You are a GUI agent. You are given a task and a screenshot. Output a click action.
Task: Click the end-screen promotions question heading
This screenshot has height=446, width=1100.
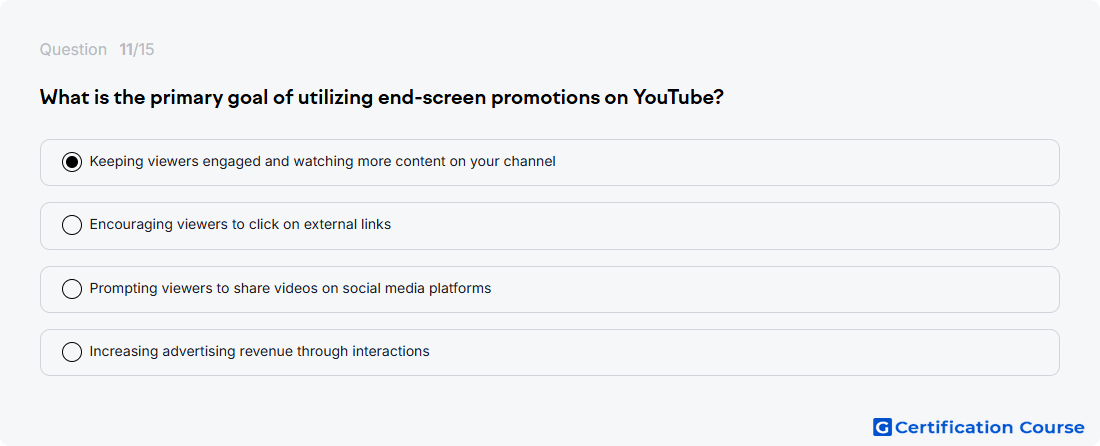tap(382, 97)
